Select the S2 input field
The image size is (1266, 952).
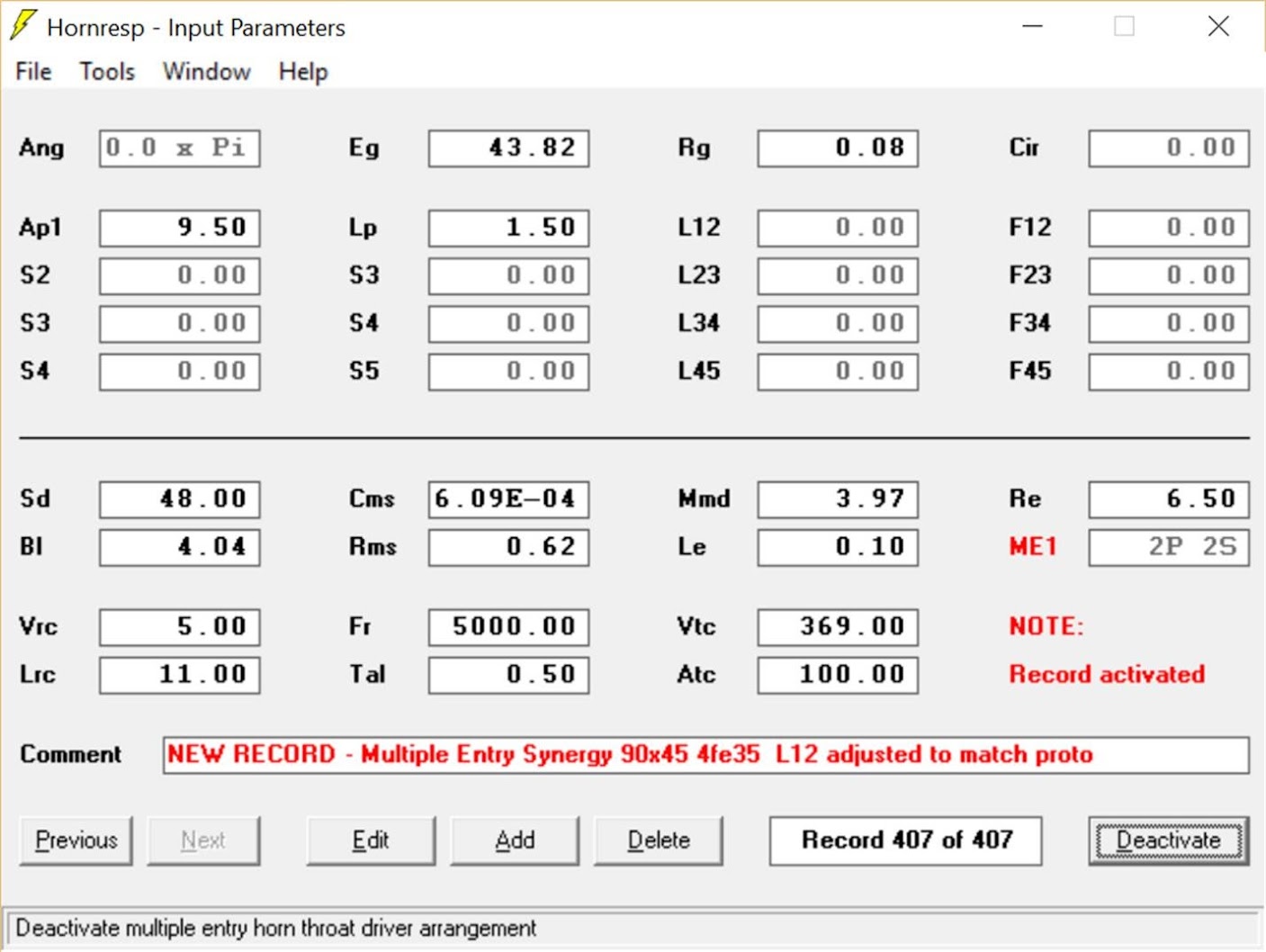(x=180, y=275)
